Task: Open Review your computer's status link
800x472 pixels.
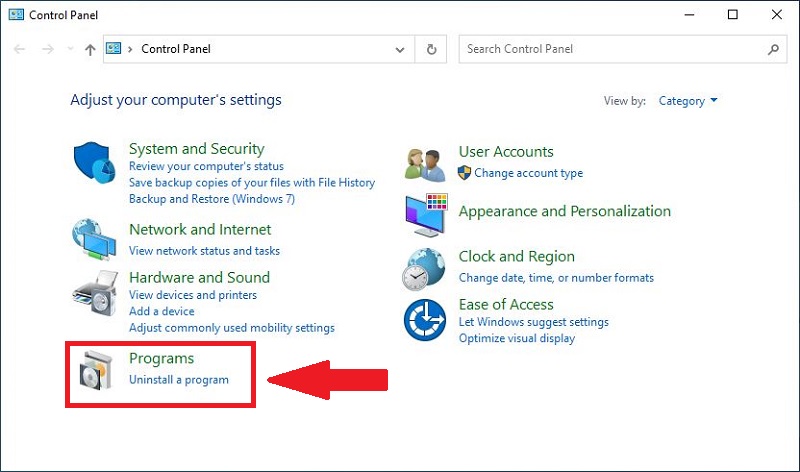Action: click(x=206, y=166)
